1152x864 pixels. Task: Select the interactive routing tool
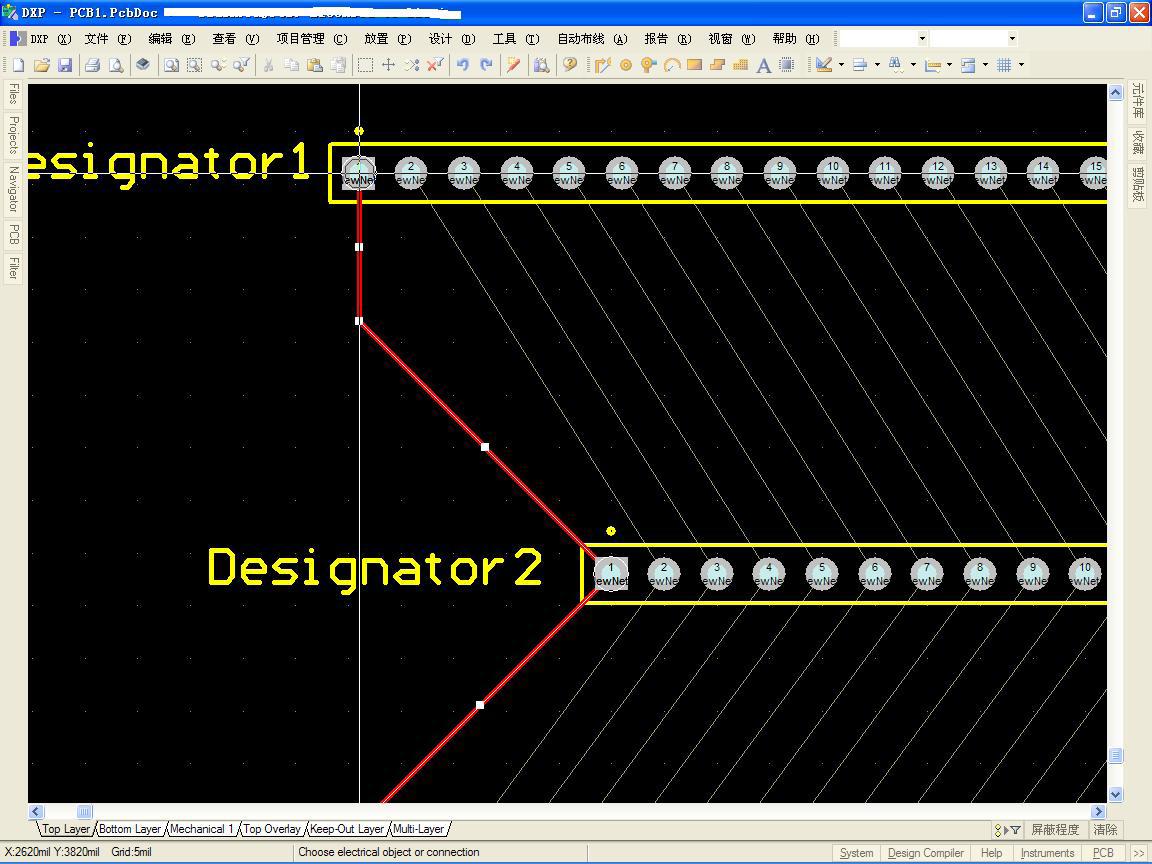tap(602, 65)
